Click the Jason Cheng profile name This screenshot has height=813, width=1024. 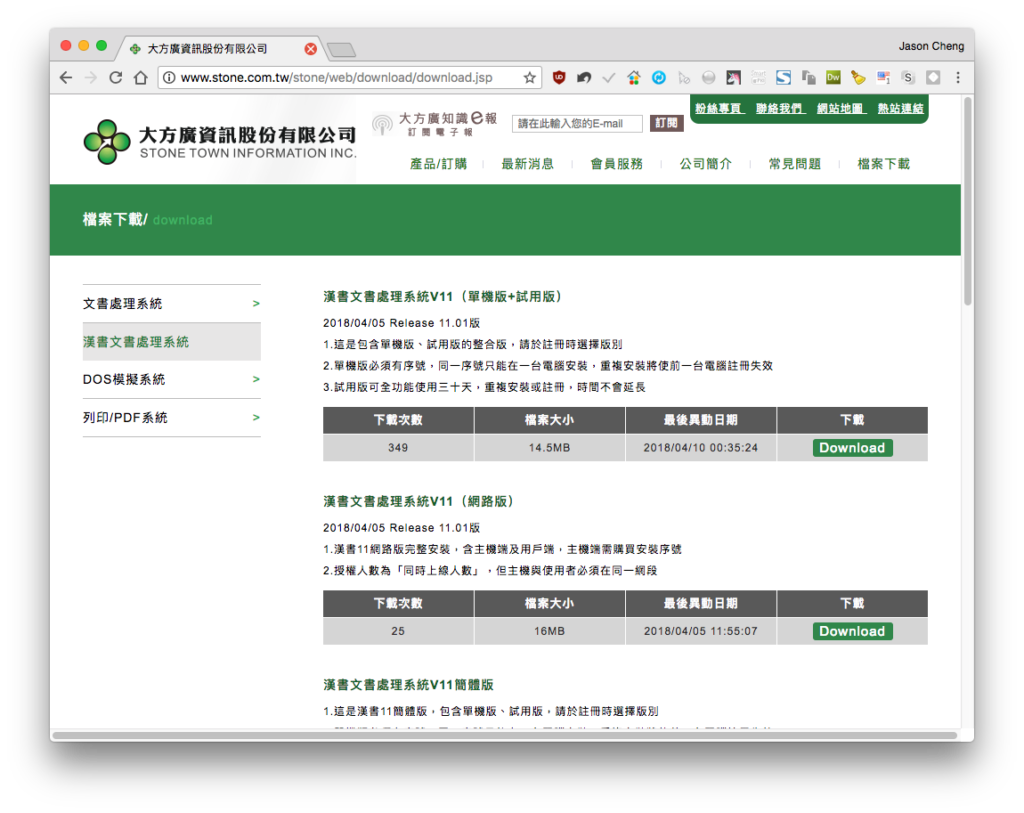pos(931,46)
